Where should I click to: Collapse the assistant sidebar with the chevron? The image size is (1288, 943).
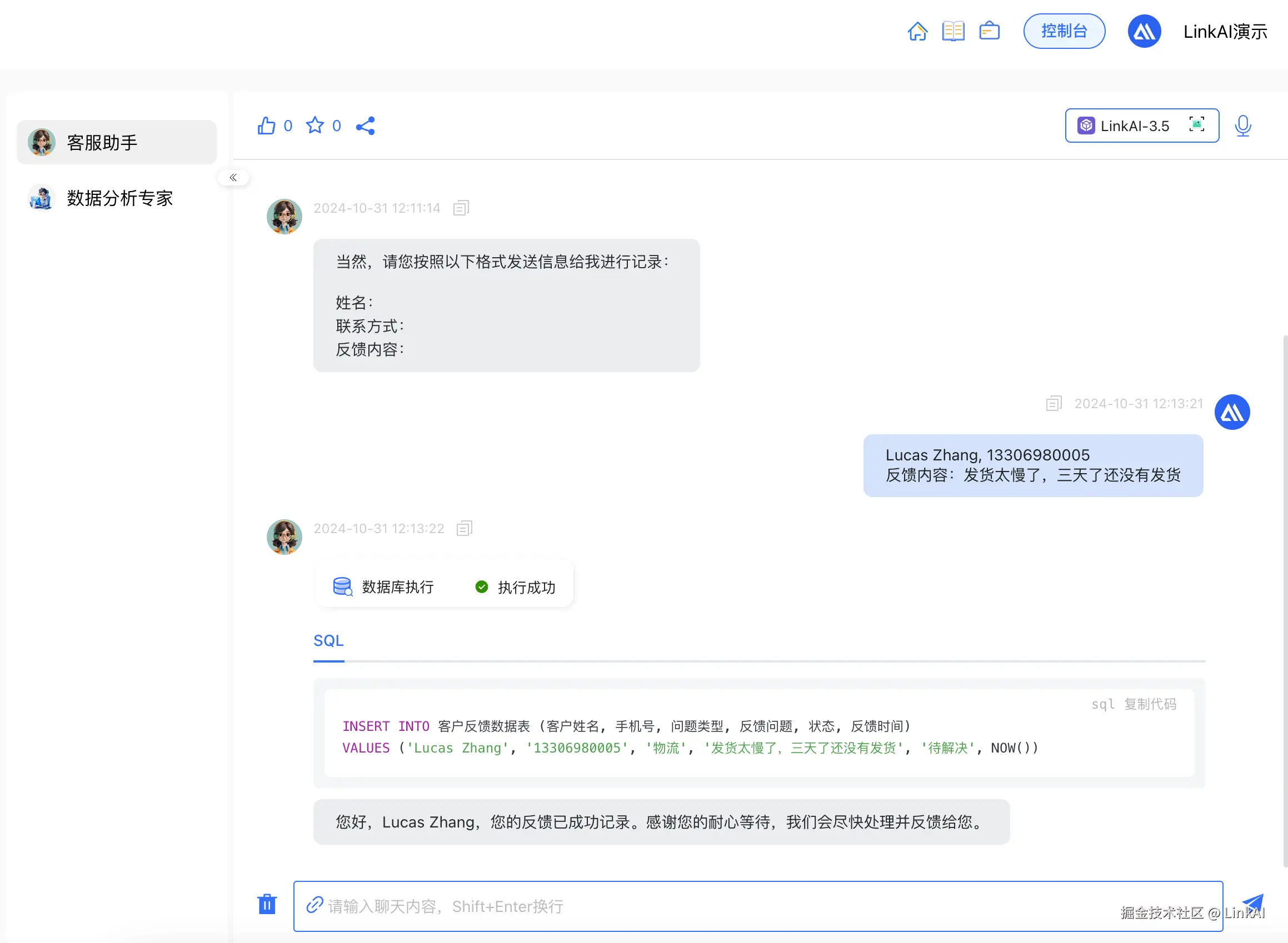(233, 178)
